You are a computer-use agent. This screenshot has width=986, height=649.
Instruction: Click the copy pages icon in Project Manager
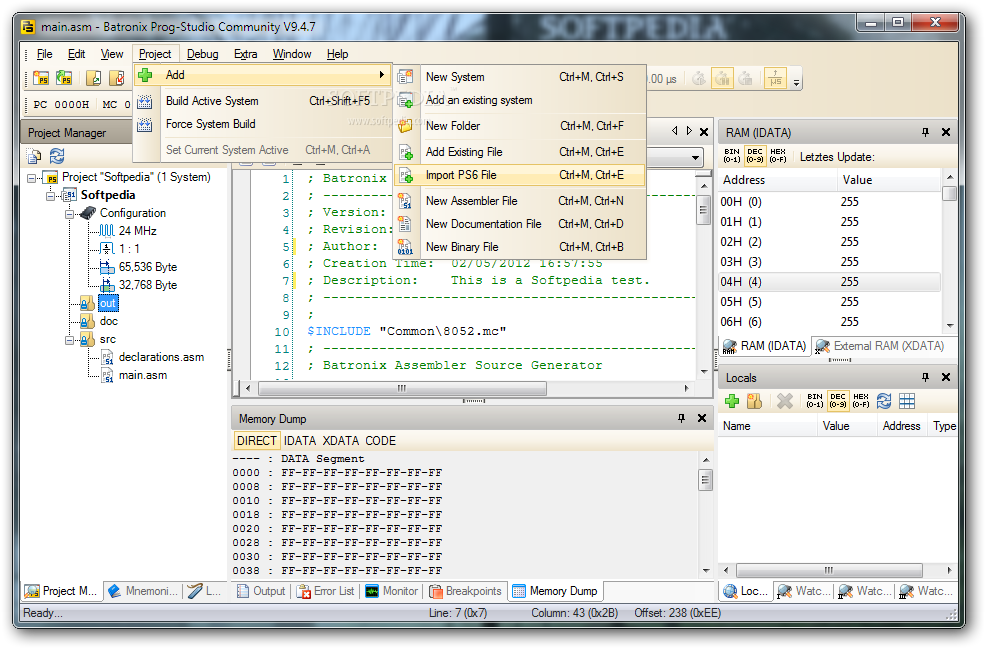click(34, 155)
